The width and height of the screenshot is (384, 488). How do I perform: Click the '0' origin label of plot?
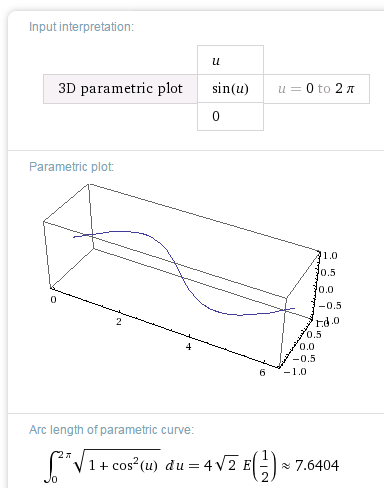click(x=53, y=300)
